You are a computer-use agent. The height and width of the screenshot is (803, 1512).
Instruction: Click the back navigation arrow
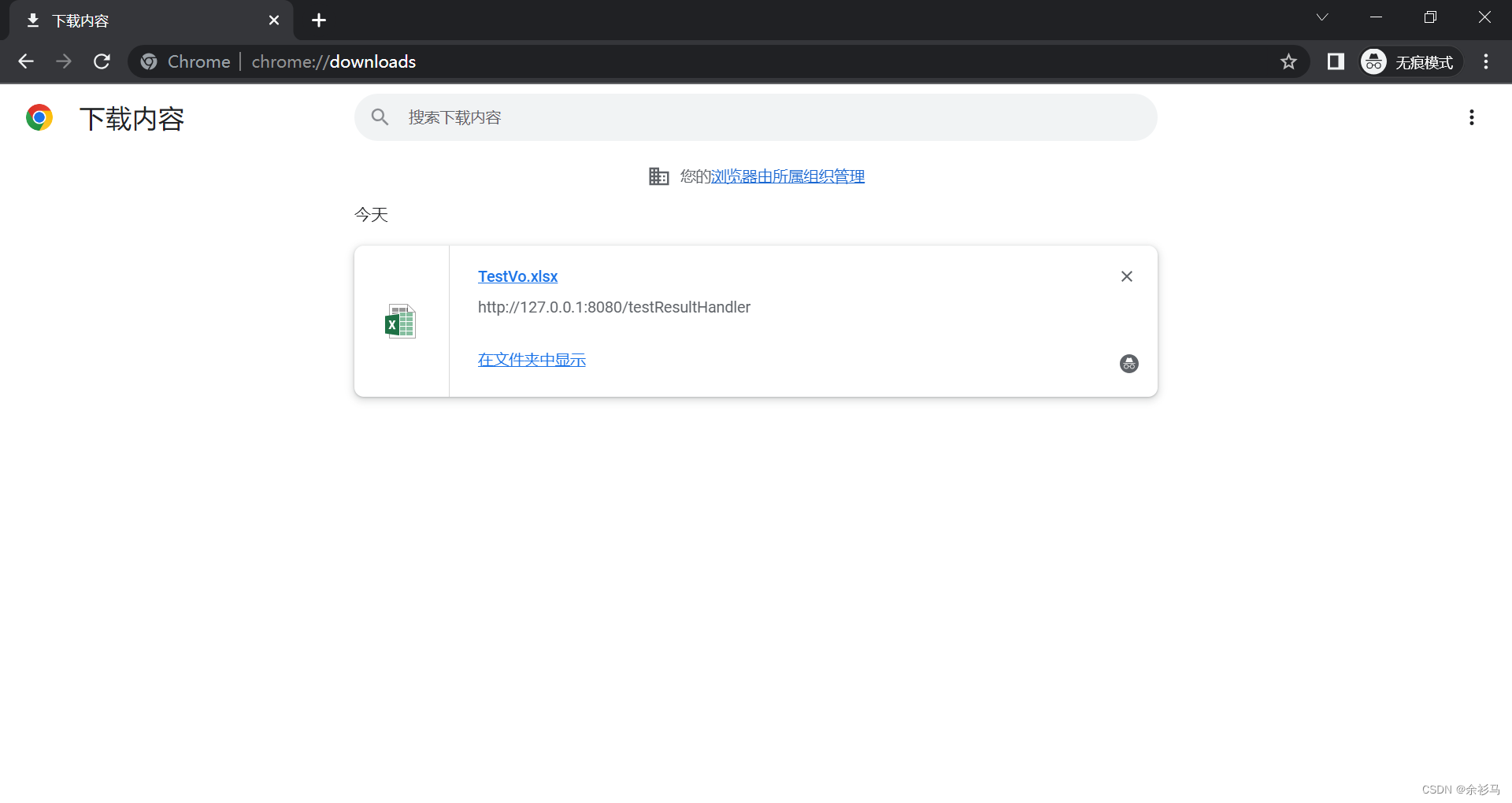pyautogui.click(x=26, y=61)
